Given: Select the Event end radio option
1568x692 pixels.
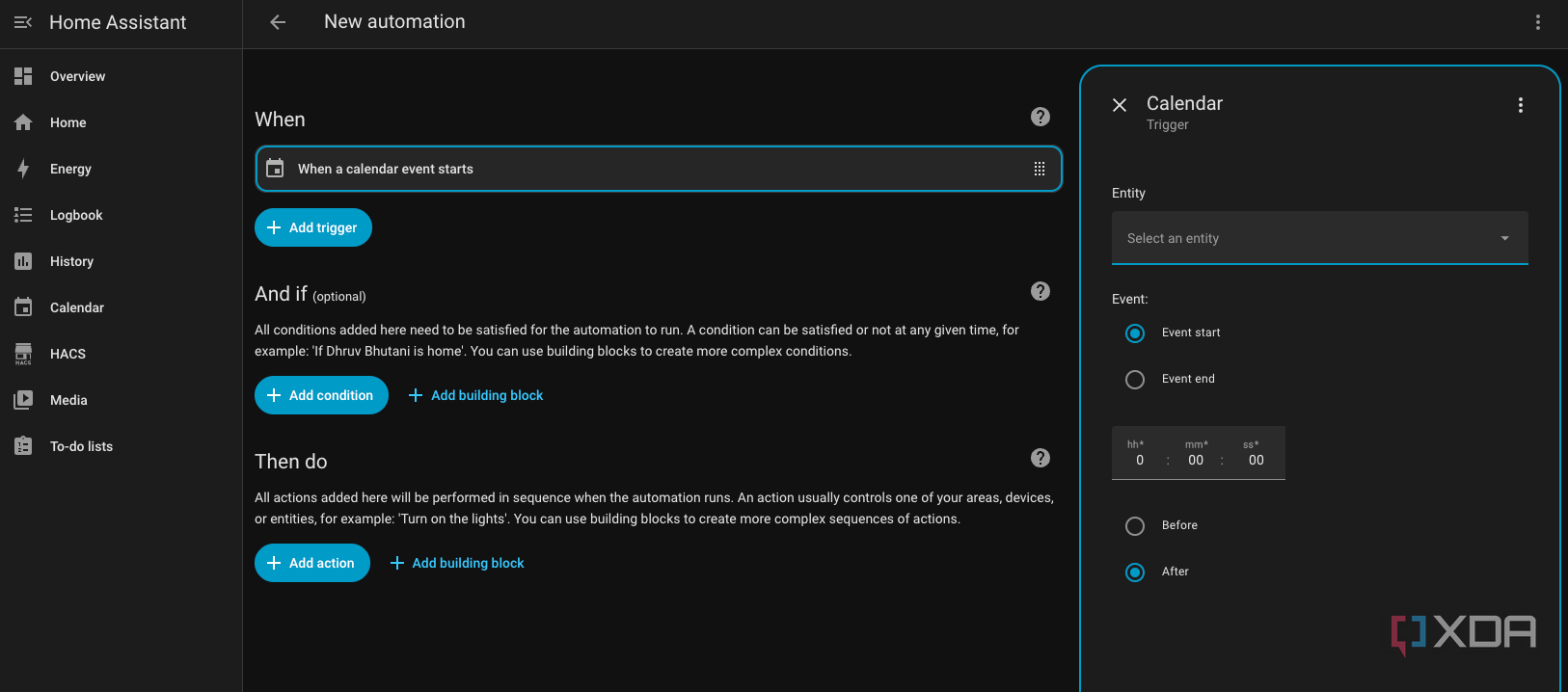Looking at the screenshot, I should (1135, 380).
